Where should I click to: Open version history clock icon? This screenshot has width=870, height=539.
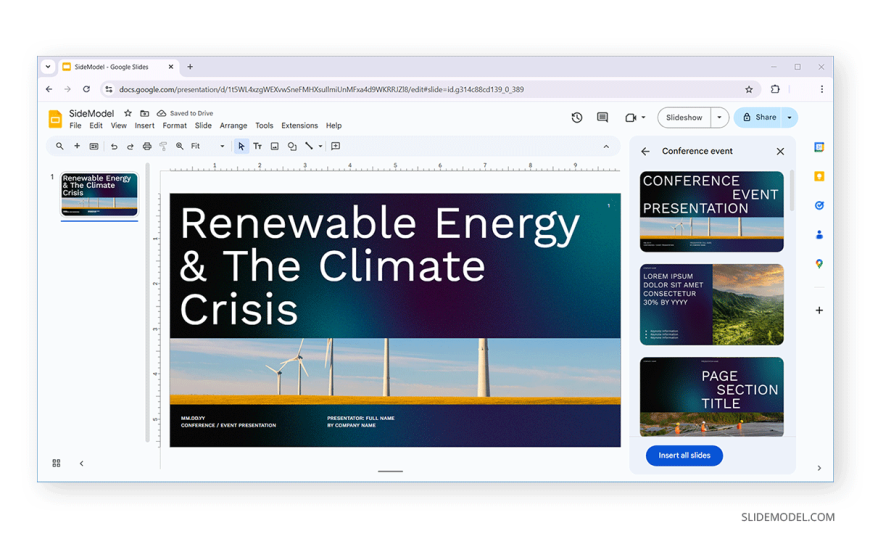[x=577, y=118]
